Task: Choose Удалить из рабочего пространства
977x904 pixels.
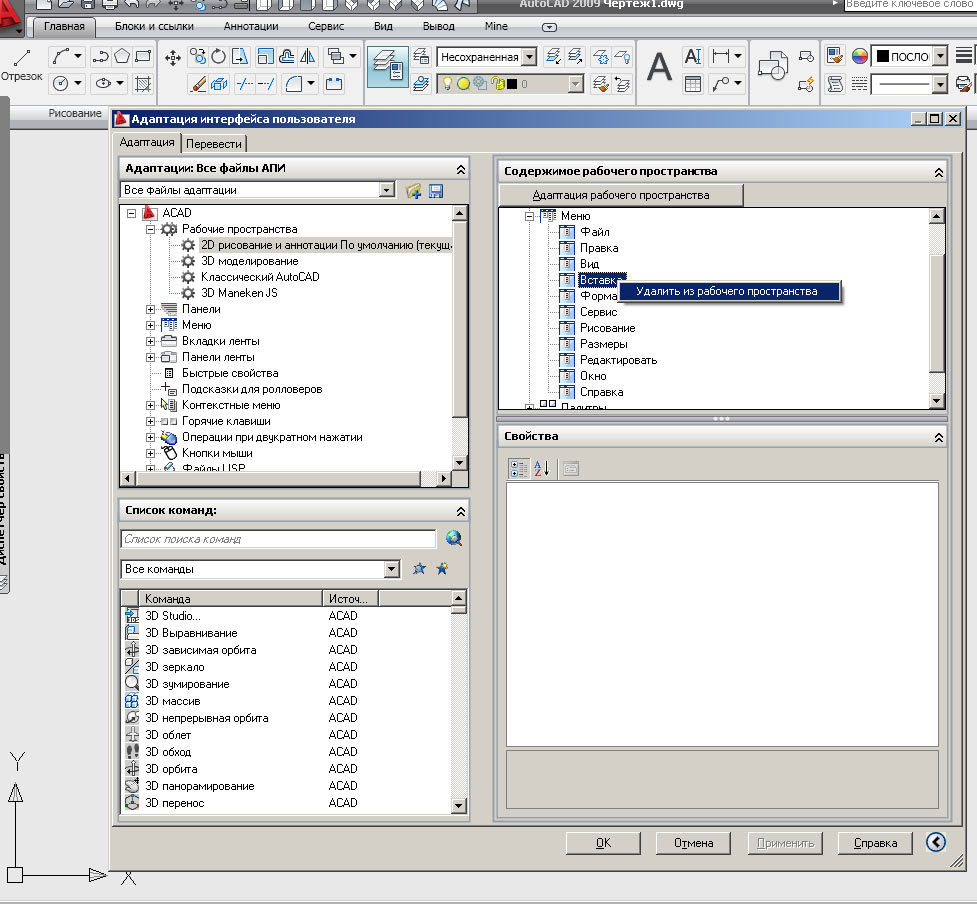Action: [x=727, y=292]
